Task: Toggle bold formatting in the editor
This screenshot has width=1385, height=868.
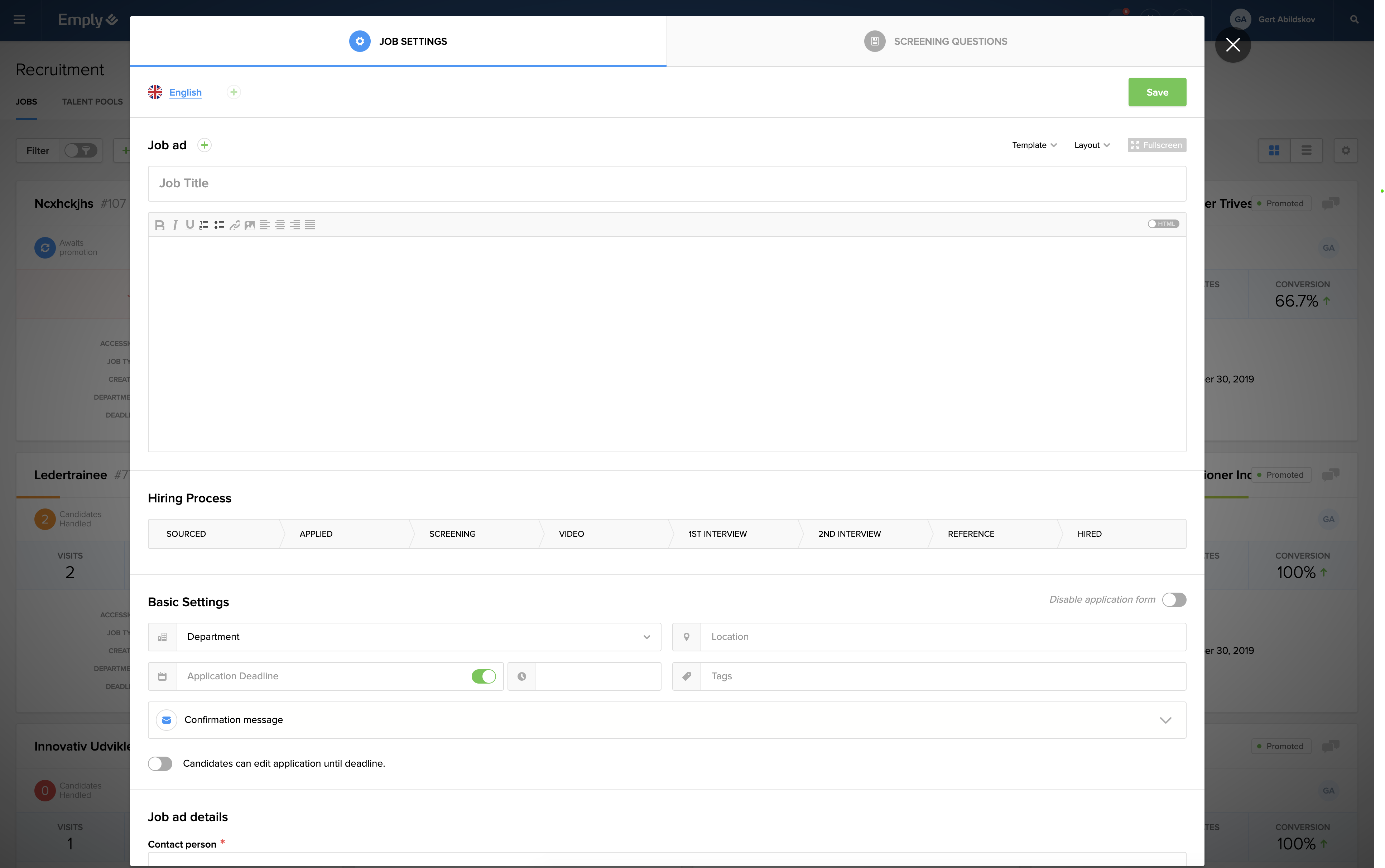Action: click(160, 225)
